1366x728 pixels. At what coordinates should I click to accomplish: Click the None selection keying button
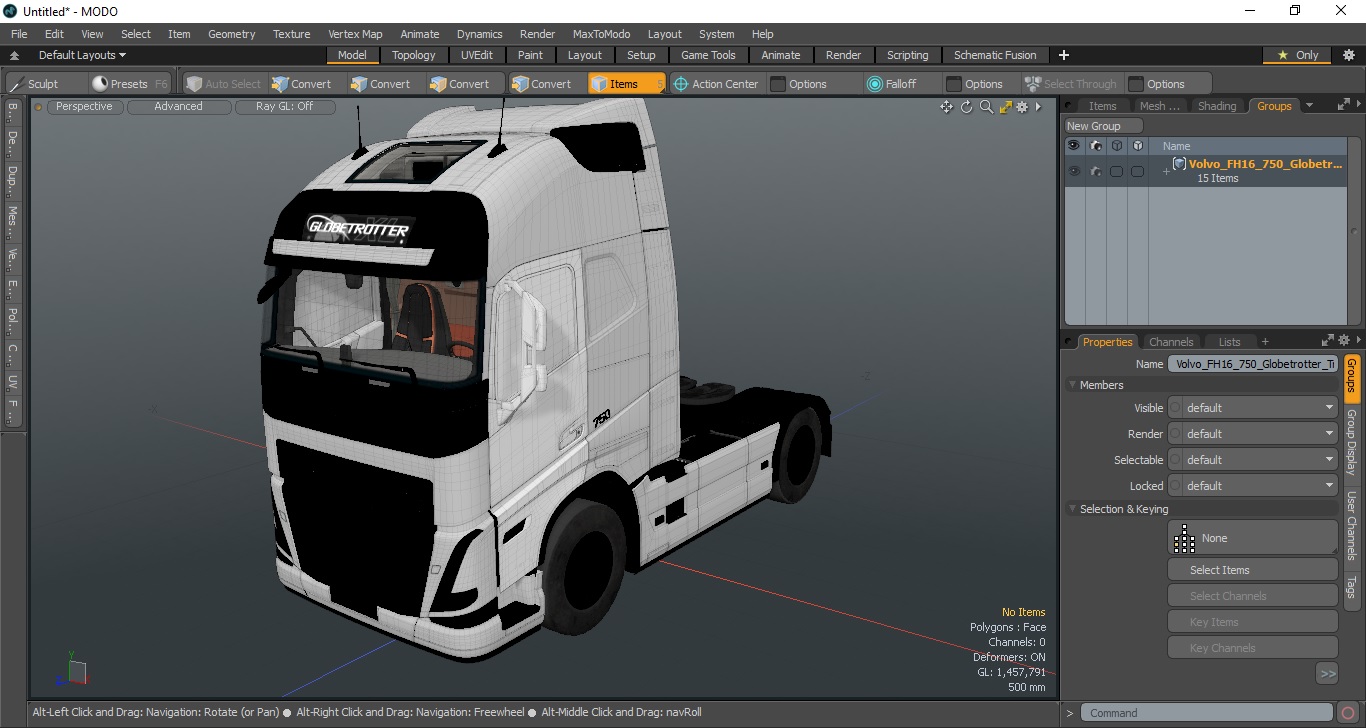point(1253,538)
